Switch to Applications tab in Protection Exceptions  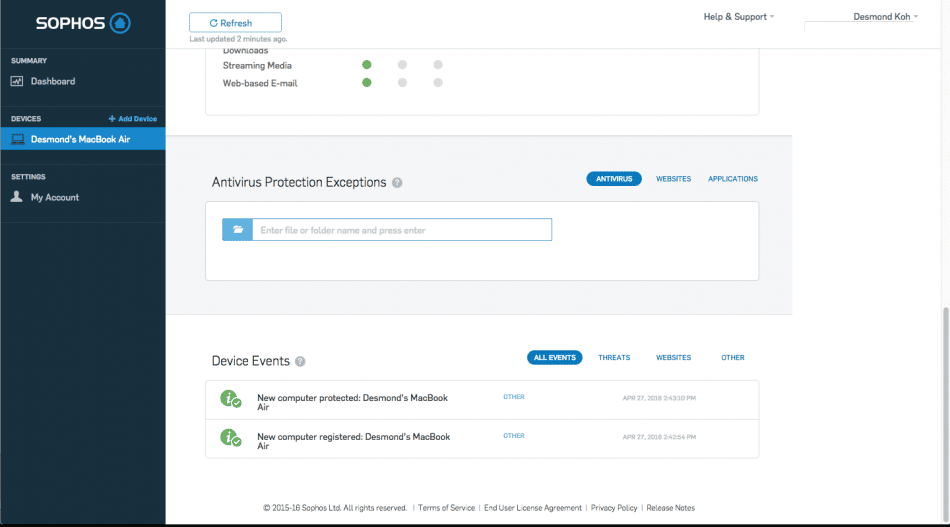pyautogui.click(x=733, y=179)
